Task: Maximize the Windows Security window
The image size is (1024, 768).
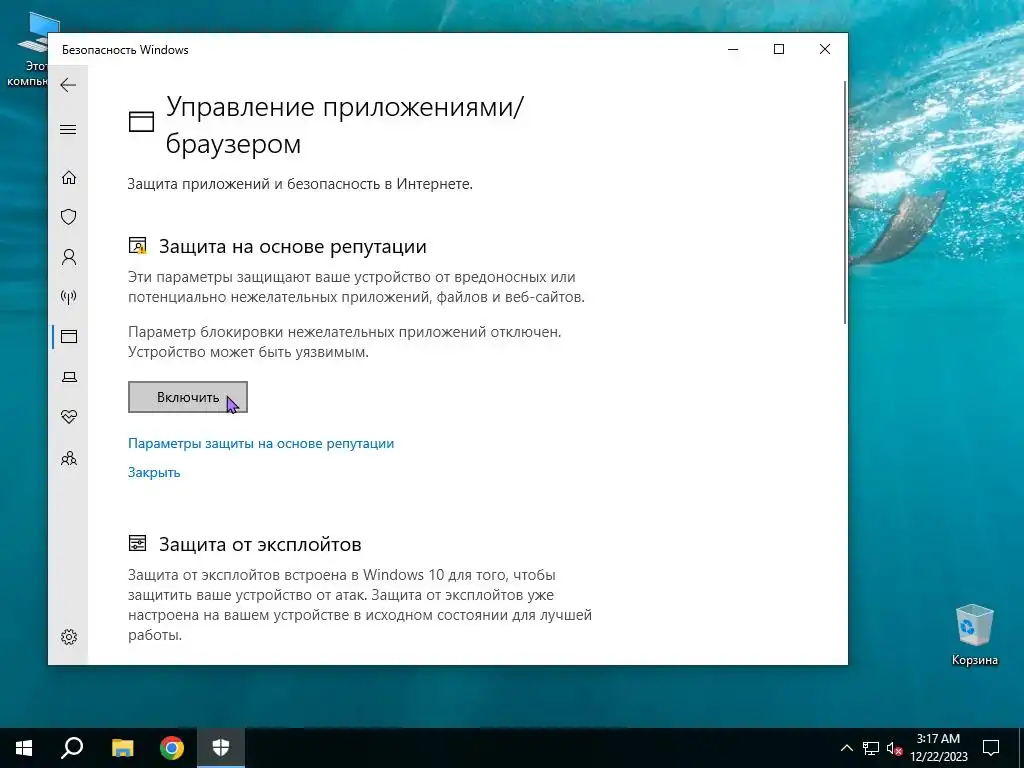Action: 778,50
